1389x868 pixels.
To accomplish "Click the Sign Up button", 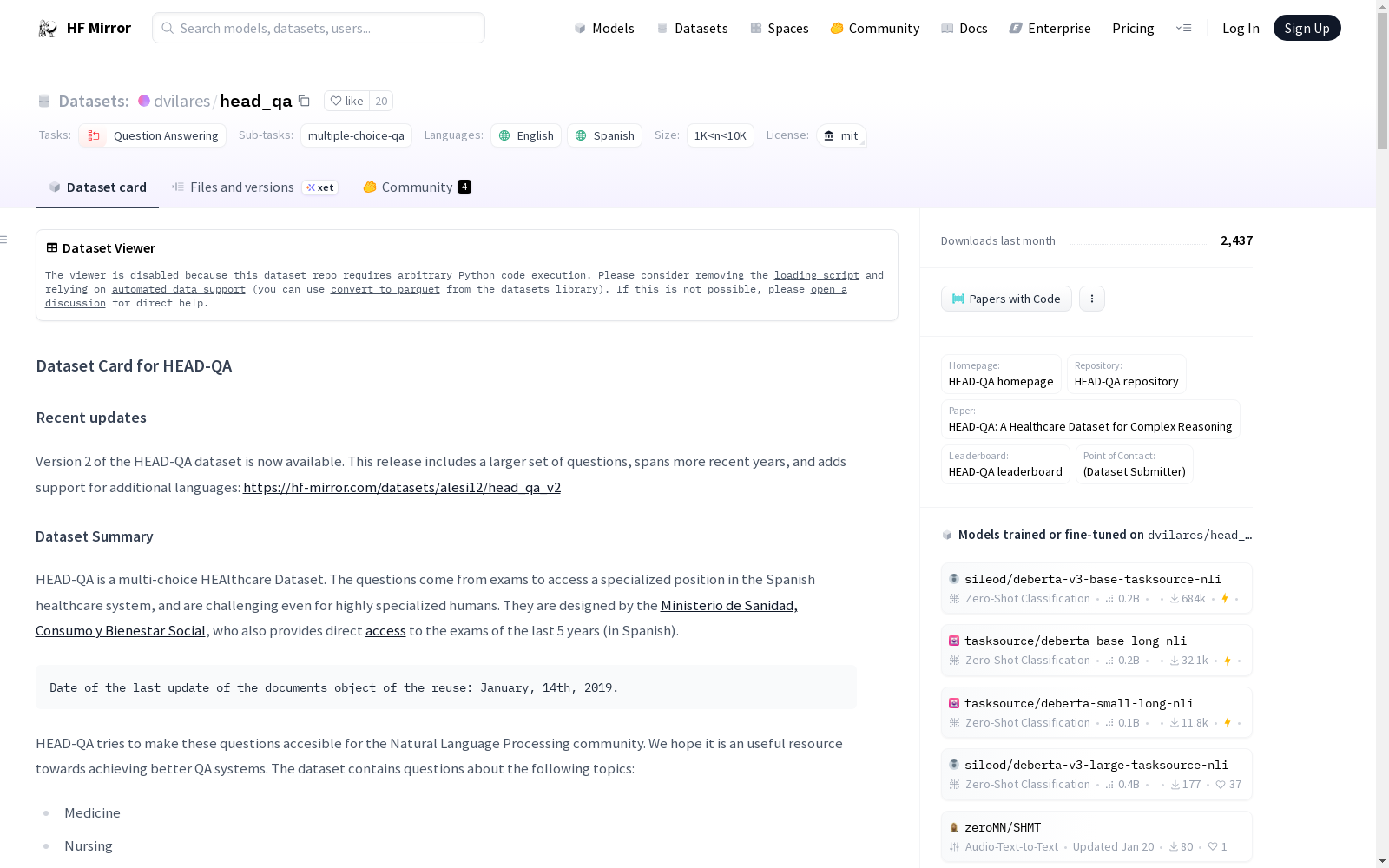I will pos(1307,27).
